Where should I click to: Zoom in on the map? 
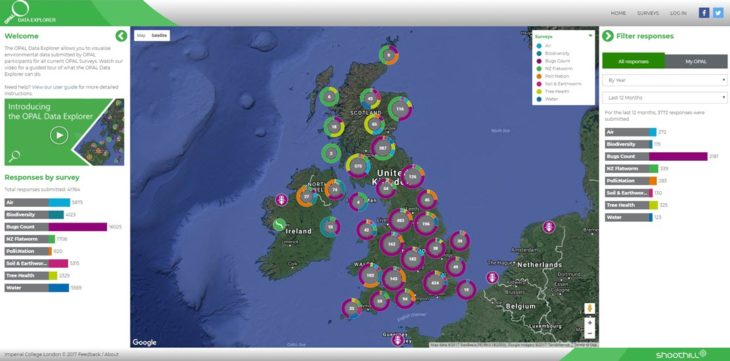tap(589, 323)
